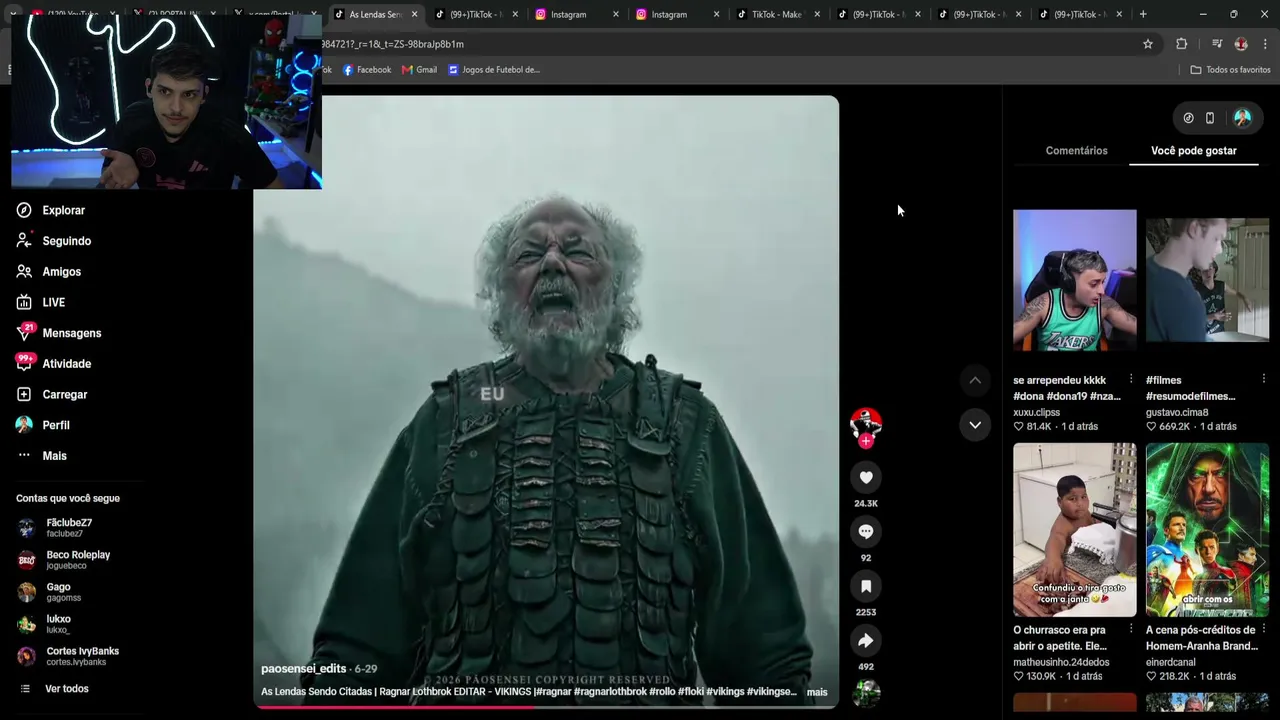Open the Seguindo icon in sidebar

click(x=24, y=241)
